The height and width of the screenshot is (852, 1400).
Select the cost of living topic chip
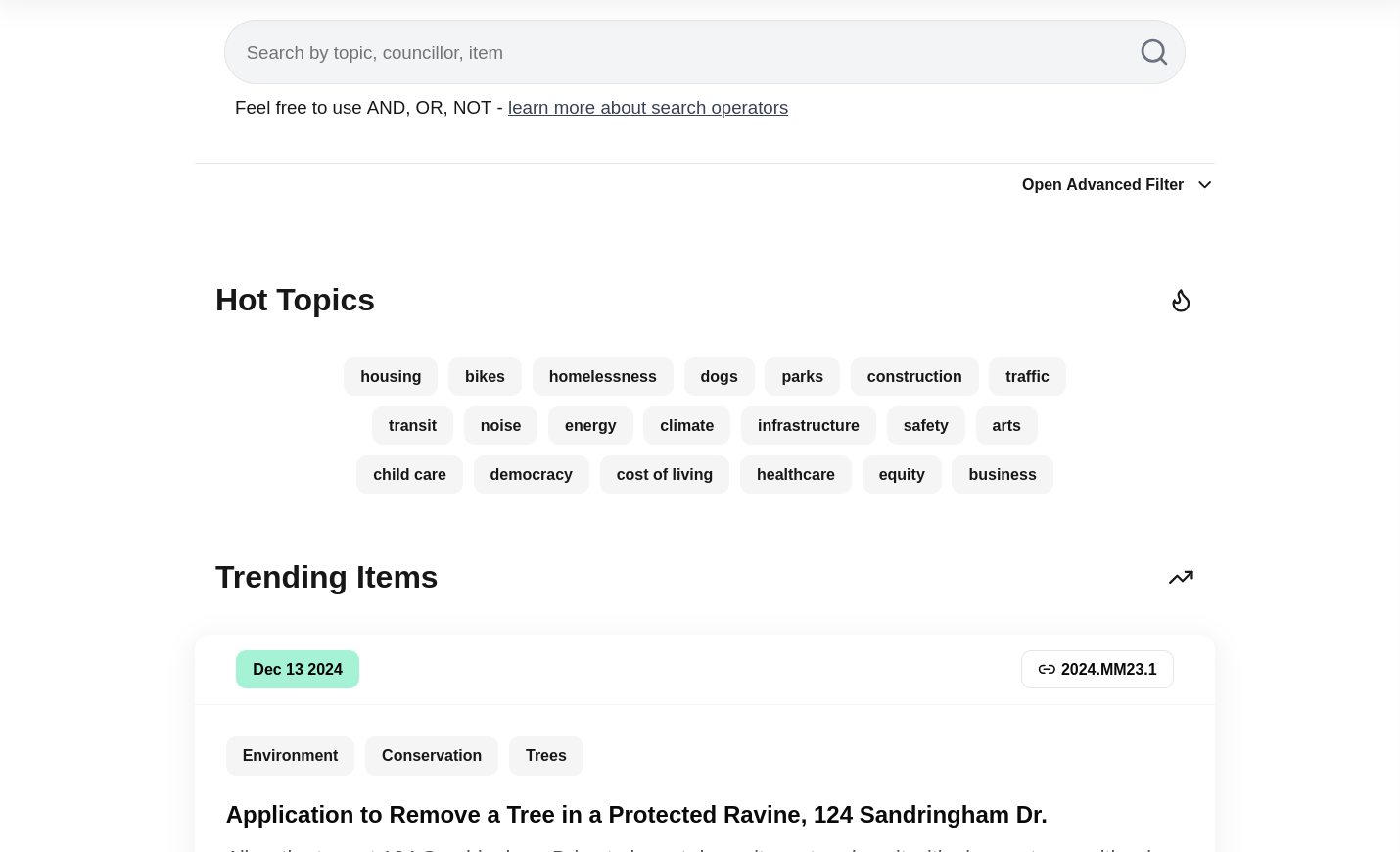coord(664,474)
